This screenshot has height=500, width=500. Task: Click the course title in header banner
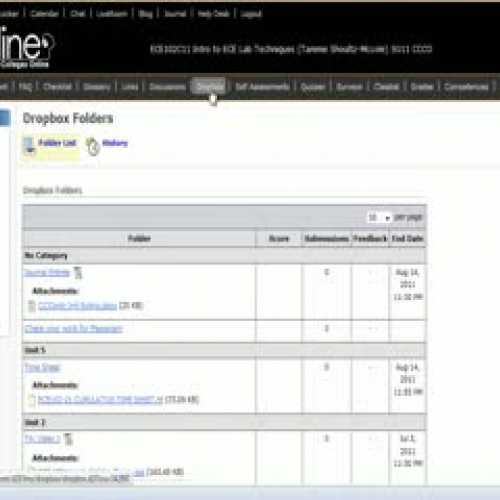291,49
